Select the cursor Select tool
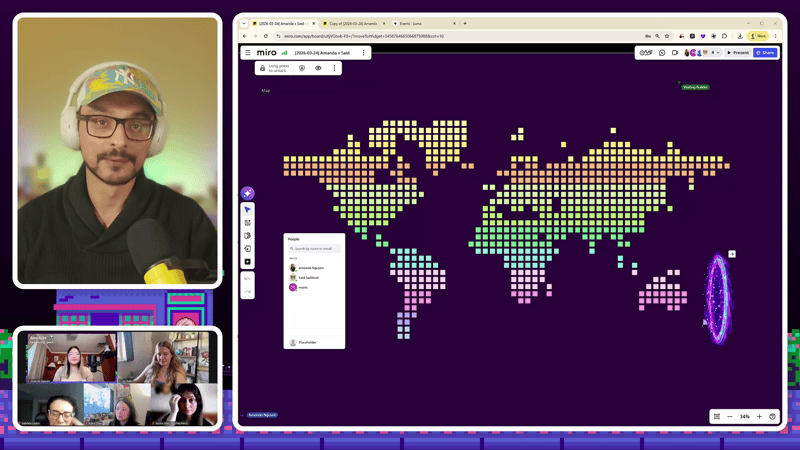 click(x=247, y=210)
